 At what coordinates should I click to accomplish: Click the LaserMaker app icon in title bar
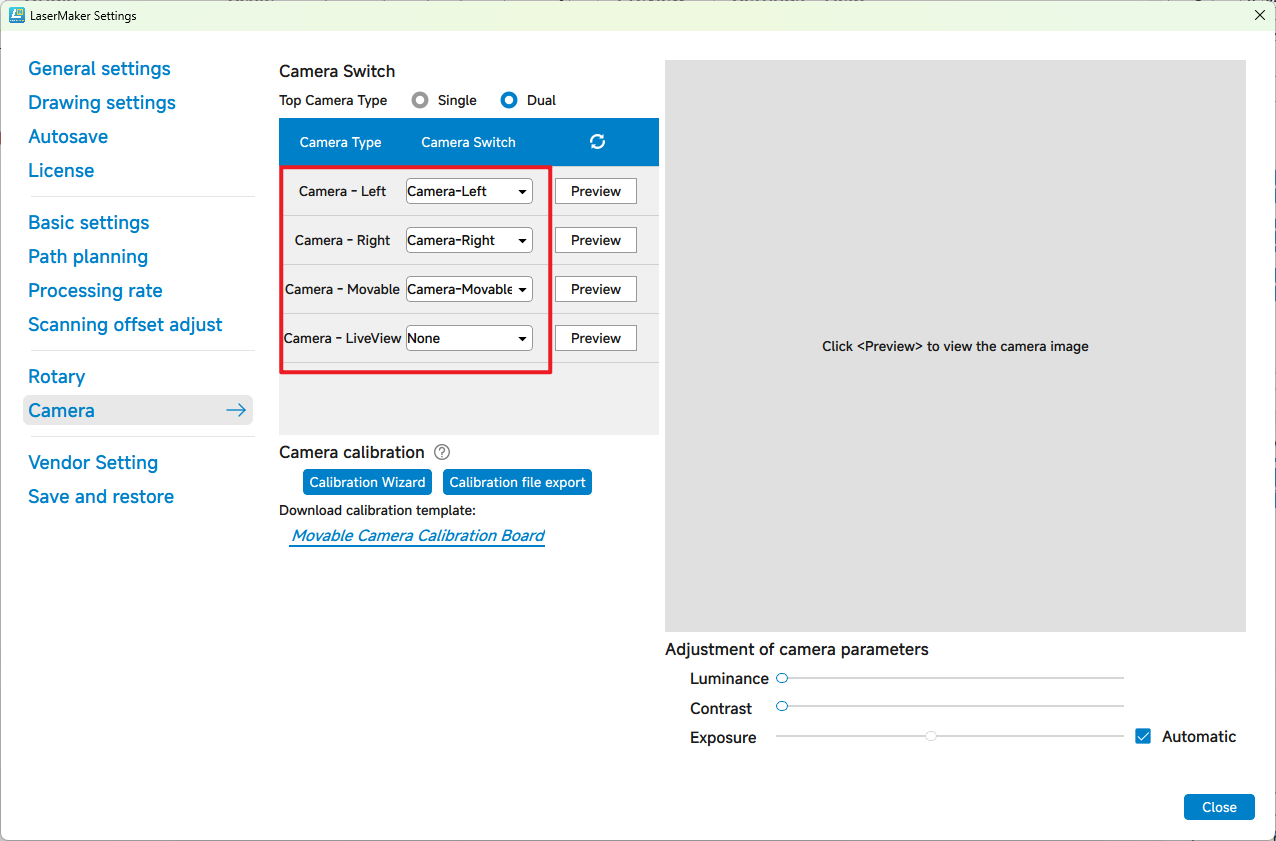[x=17, y=15]
